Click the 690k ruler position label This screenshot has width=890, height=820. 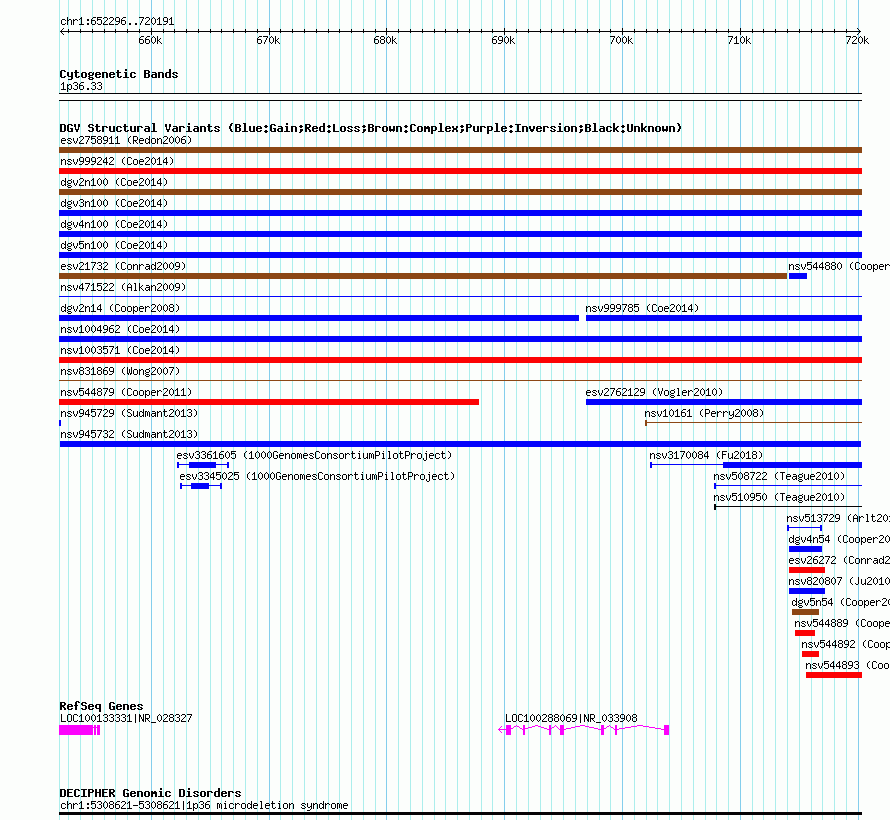pos(503,40)
